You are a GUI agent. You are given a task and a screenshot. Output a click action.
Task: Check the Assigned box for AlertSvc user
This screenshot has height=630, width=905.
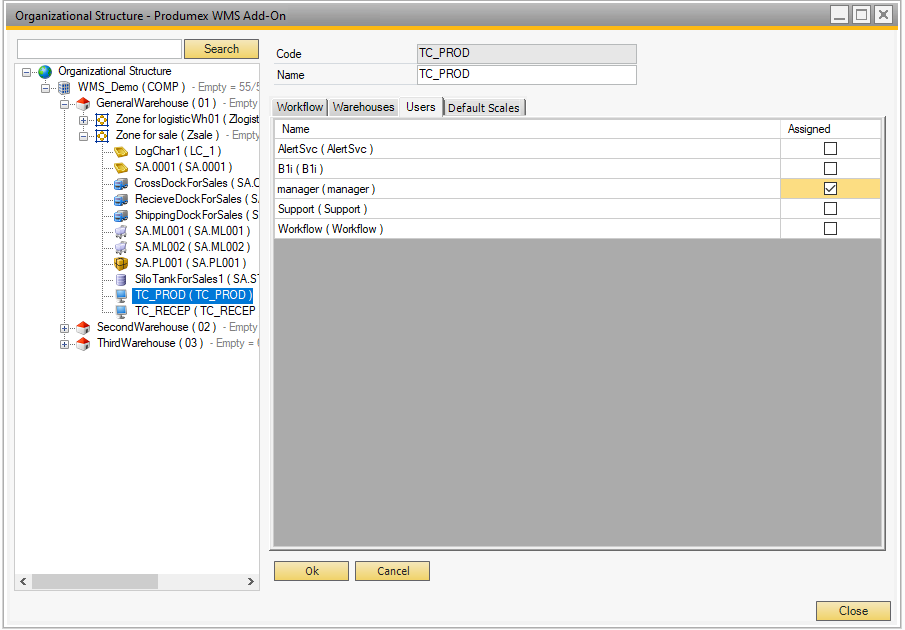pyautogui.click(x=830, y=148)
